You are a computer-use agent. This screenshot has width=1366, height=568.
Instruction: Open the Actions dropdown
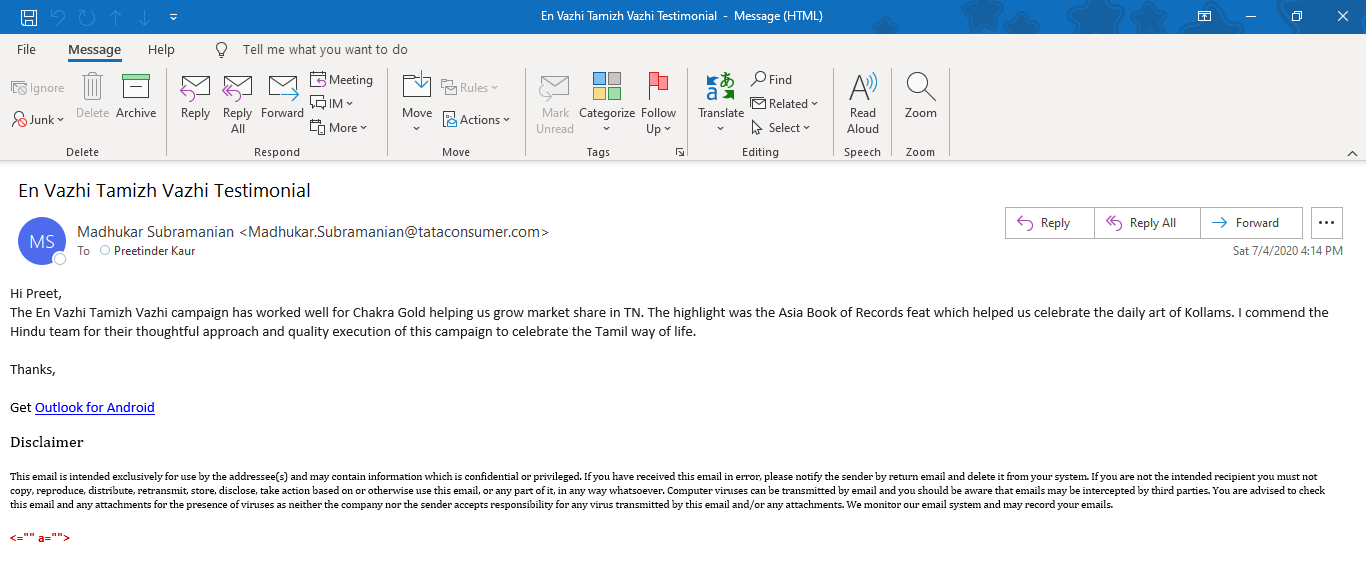[x=477, y=119]
